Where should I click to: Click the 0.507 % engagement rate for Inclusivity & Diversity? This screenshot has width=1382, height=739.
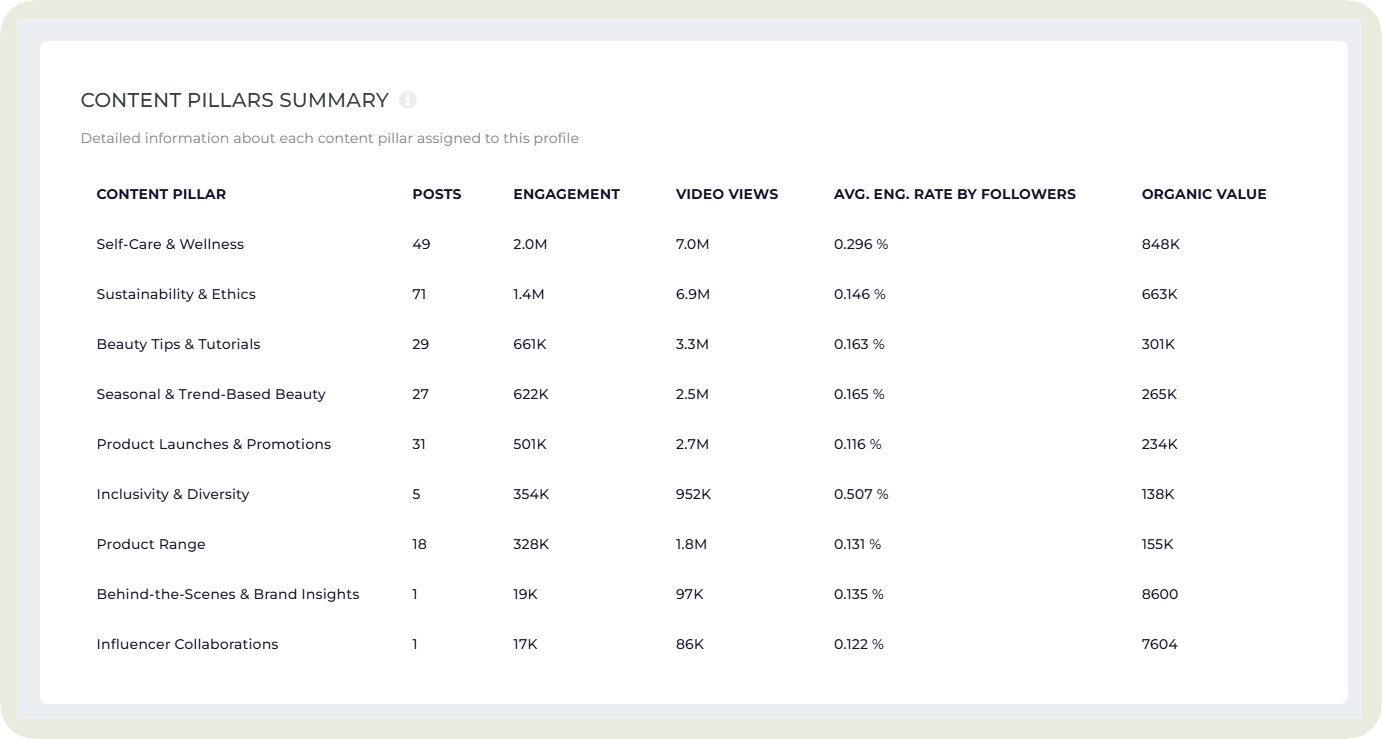(860, 494)
